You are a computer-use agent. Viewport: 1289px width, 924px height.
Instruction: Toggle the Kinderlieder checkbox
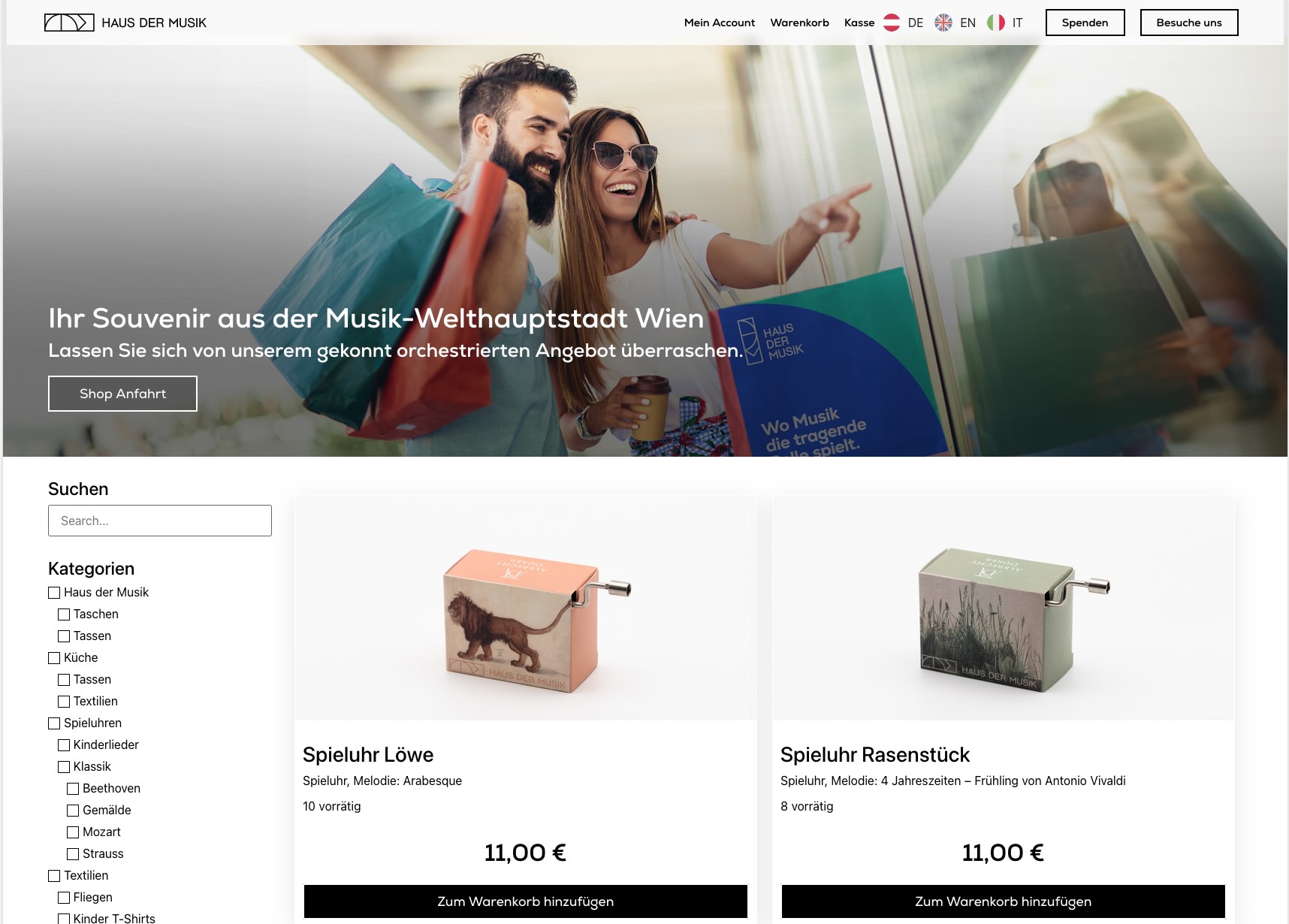[64, 745]
